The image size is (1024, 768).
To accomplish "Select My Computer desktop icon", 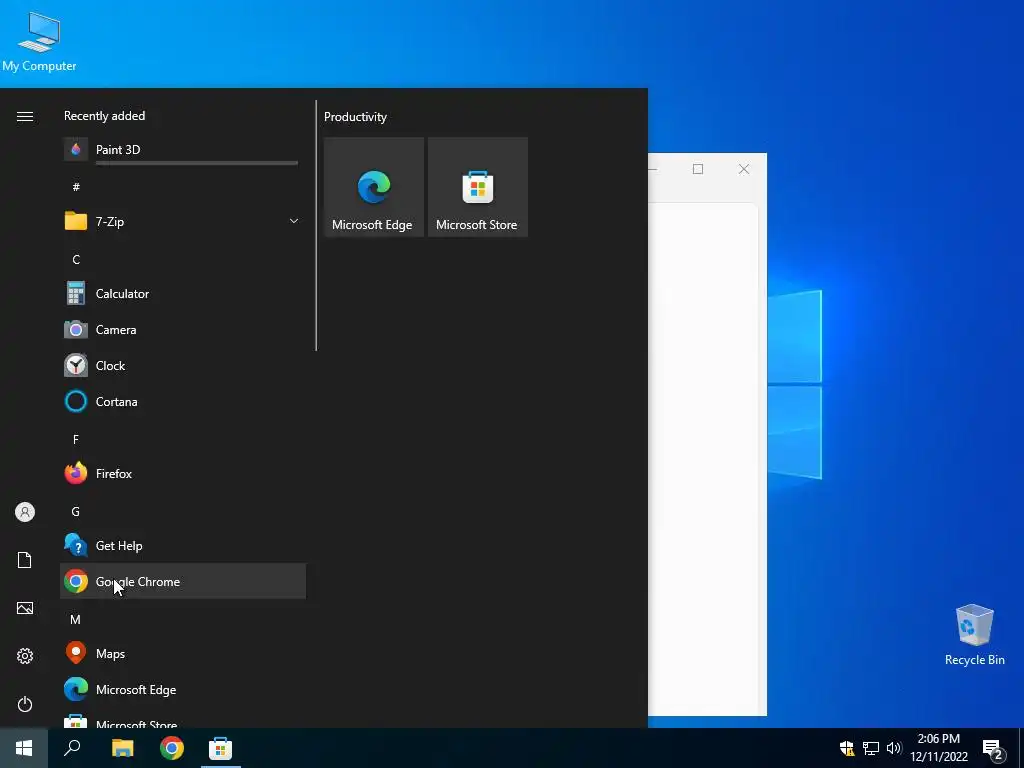I will click(39, 42).
